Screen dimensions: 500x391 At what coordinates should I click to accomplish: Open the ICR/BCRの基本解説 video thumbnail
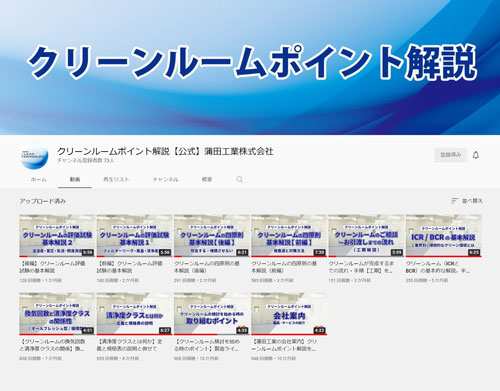444,236
